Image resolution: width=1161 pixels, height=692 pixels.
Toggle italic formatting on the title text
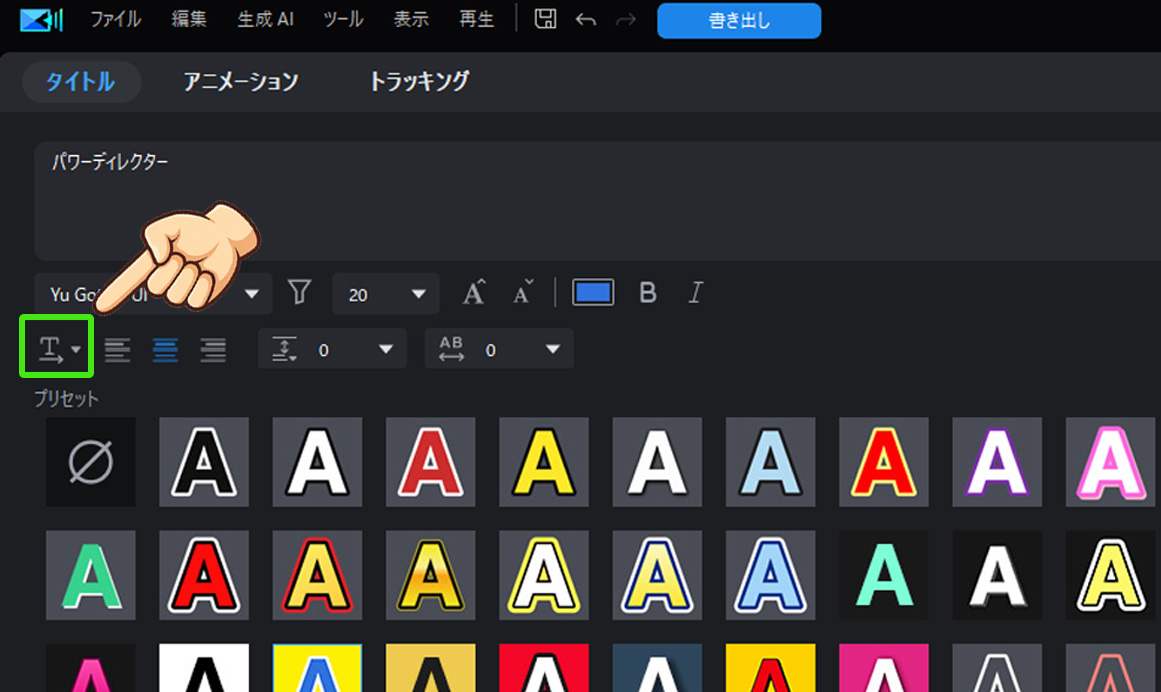695,292
